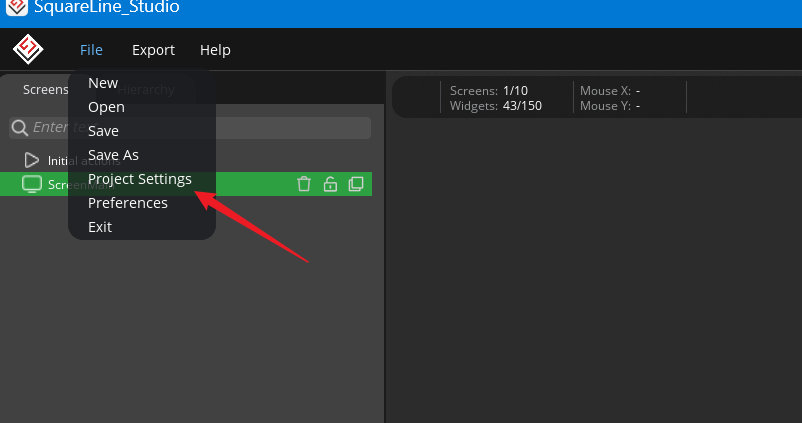The image size is (802, 423).
Task: Click the search magnifier icon
Action: tap(19, 128)
